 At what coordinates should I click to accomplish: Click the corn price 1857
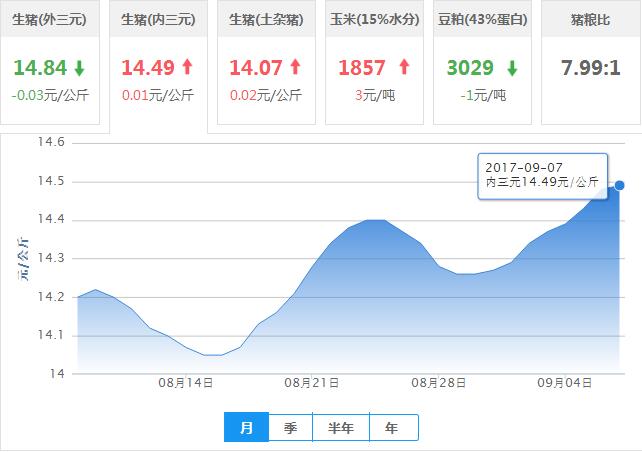coord(362,68)
